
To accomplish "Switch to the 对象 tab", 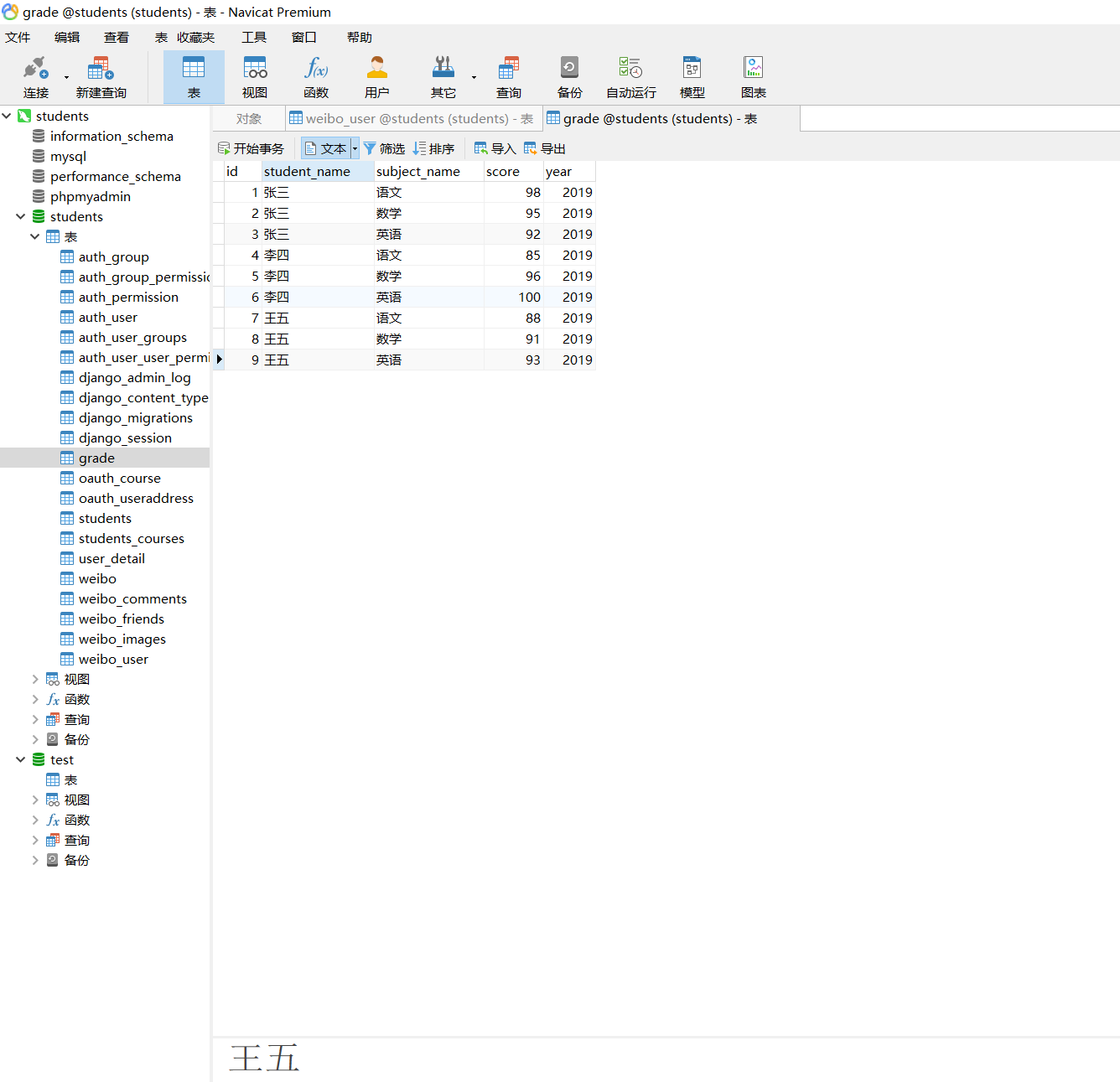I will [249, 119].
